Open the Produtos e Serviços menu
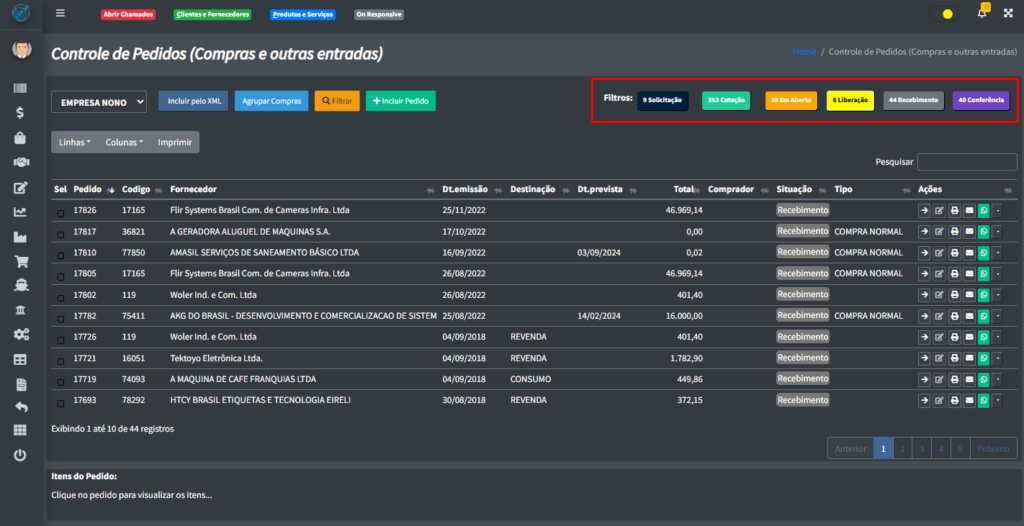 302,15
